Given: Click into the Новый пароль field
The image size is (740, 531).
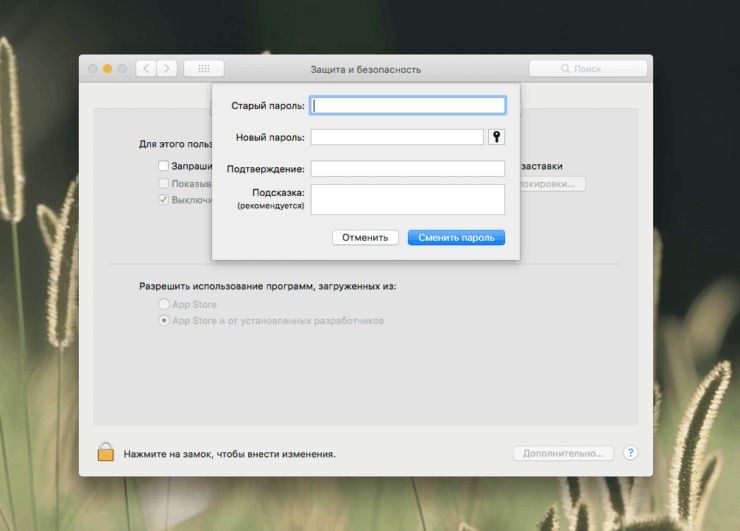Looking at the screenshot, I should [x=397, y=137].
